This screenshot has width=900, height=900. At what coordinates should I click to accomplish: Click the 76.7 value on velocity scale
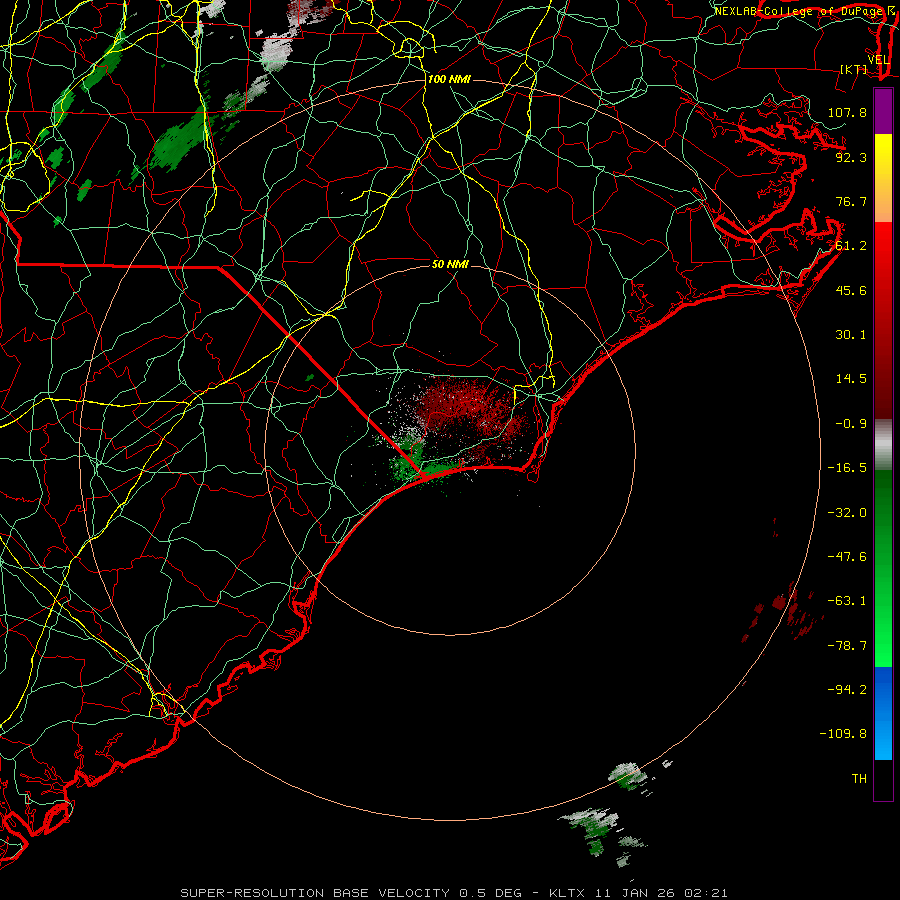pyautogui.click(x=851, y=201)
